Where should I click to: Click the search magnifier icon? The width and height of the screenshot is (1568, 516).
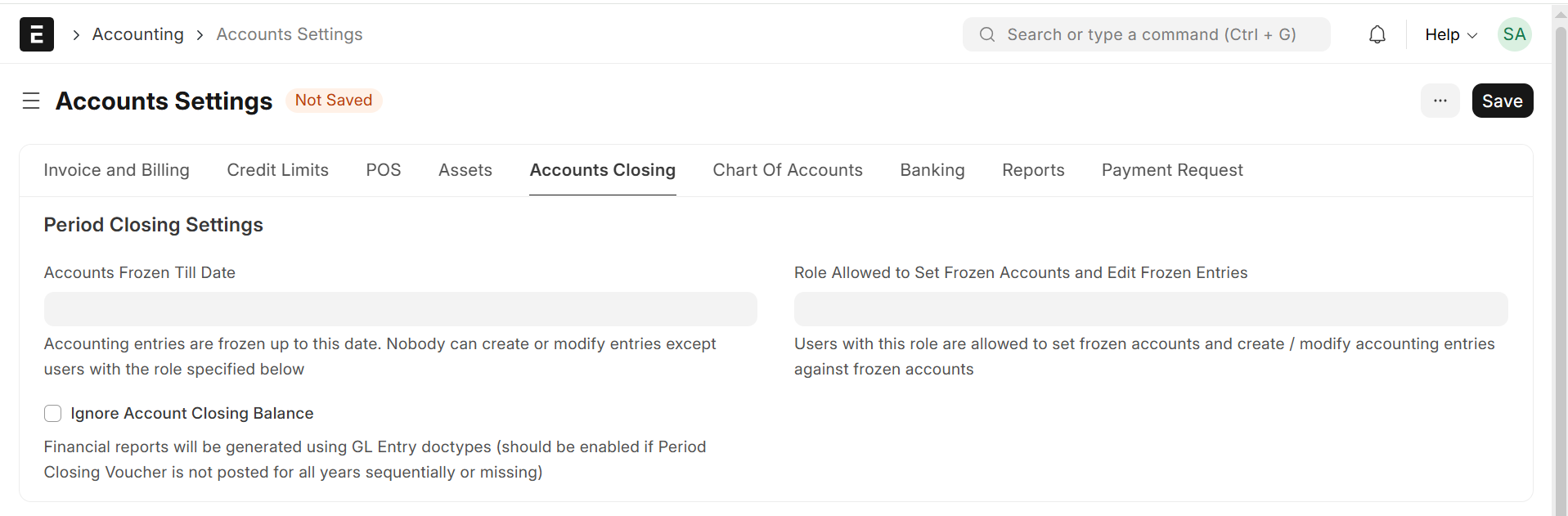tap(987, 34)
